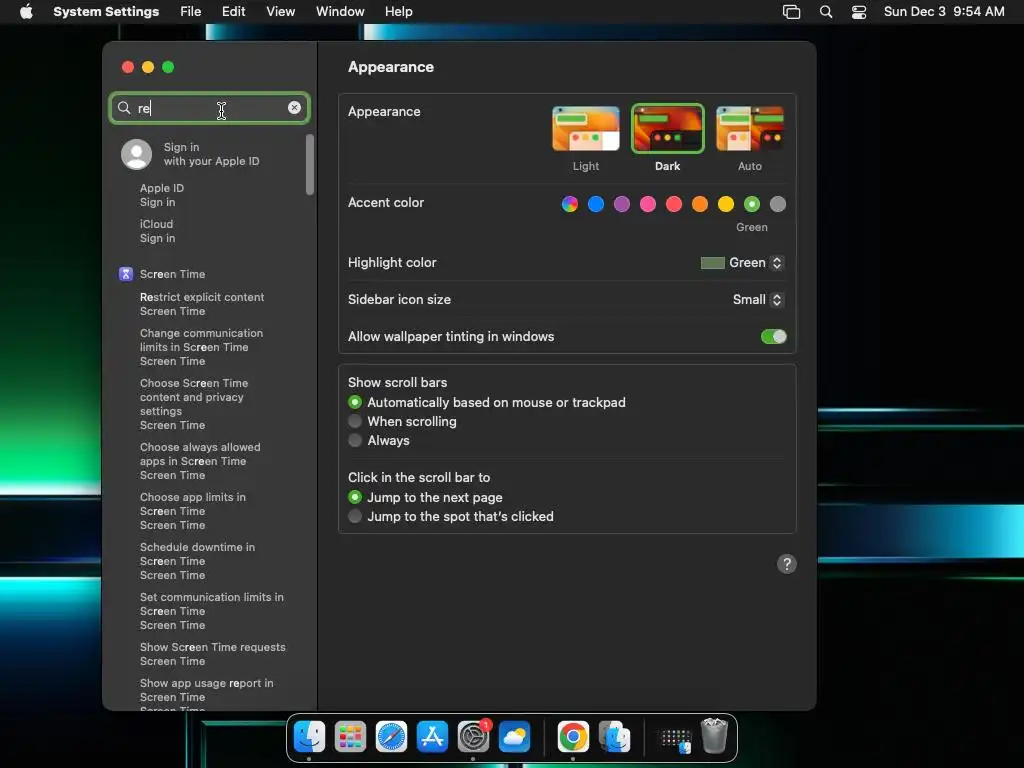The image size is (1024, 768).
Task: Open the File menu
Action: pyautogui.click(x=191, y=12)
